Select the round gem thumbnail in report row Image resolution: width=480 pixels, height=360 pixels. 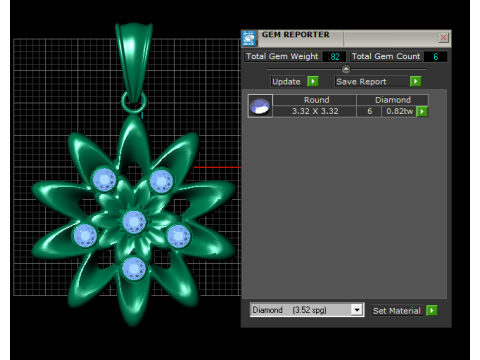260,106
